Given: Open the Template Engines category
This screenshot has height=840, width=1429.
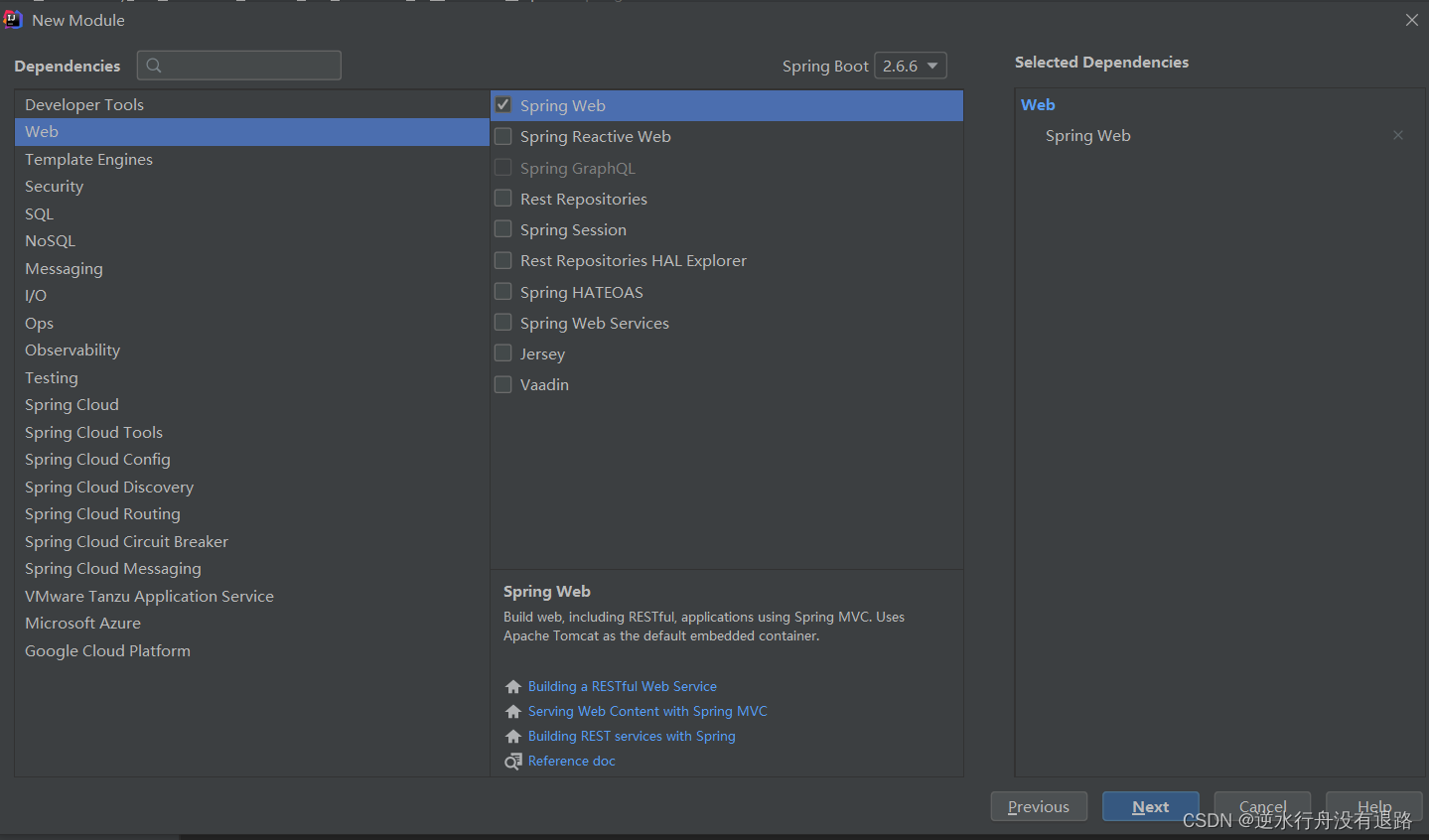Looking at the screenshot, I should [x=252, y=159].
